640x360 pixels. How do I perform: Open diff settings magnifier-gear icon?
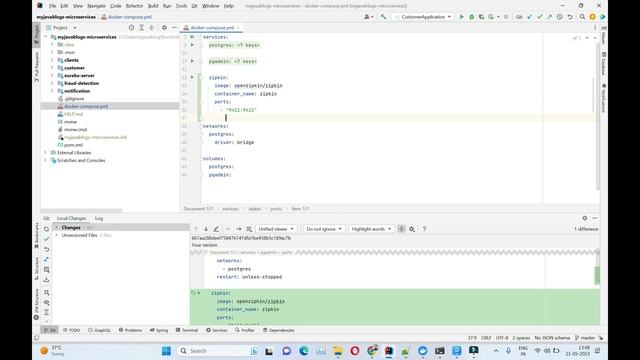[x=412, y=229]
